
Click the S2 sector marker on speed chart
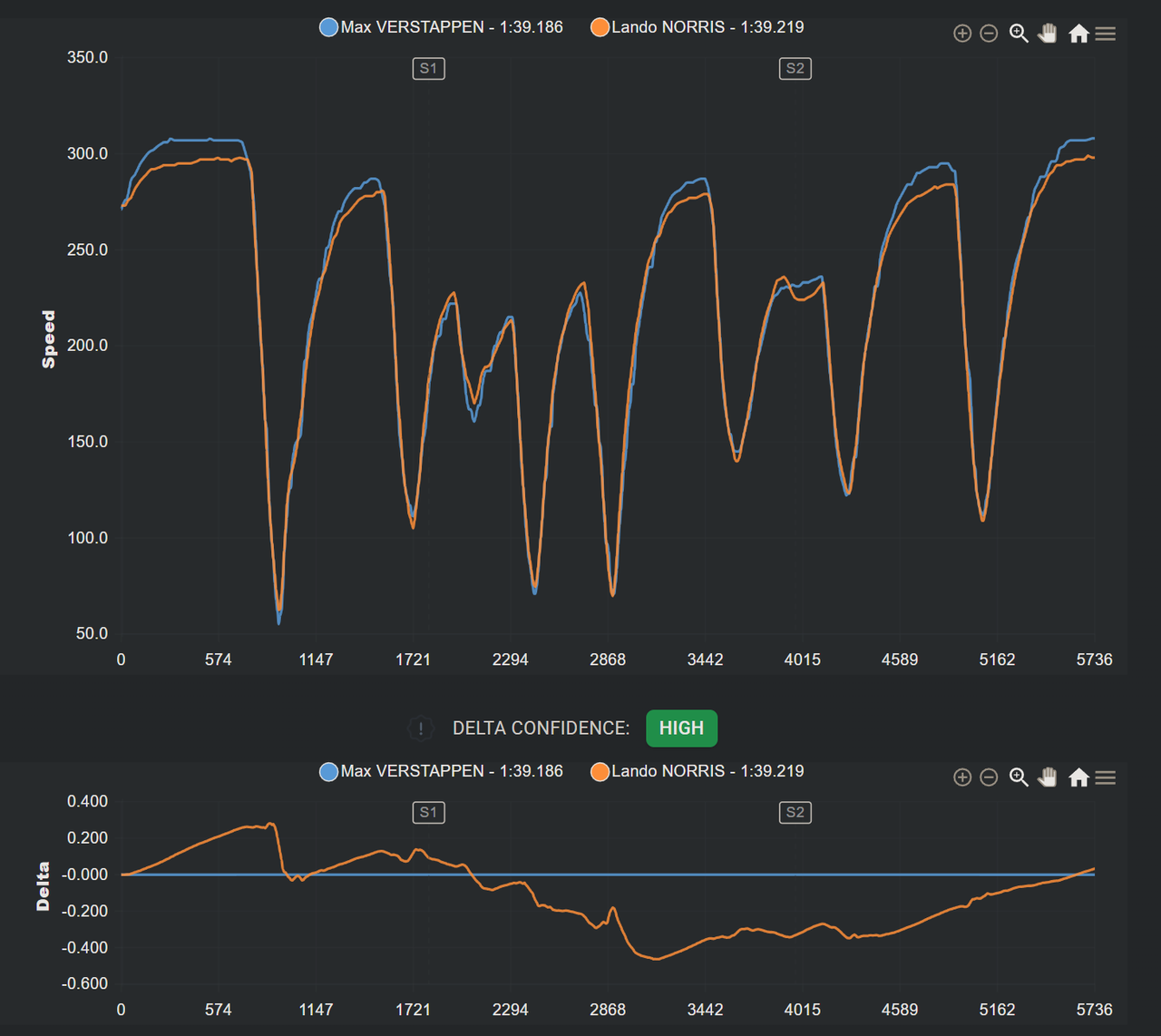pyautogui.click(x=795, y=68)
